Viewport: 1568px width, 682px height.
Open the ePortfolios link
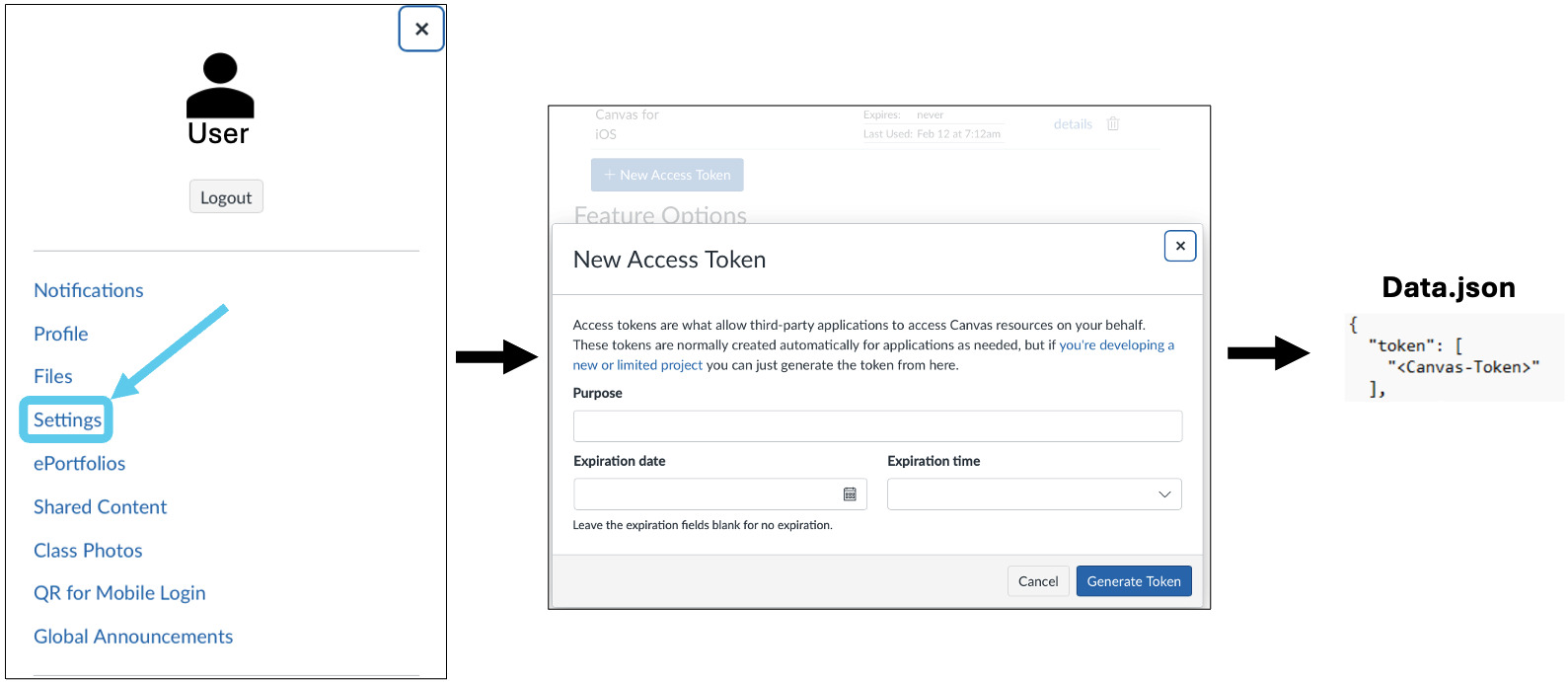pyautogui.click(x=80, y=464)
